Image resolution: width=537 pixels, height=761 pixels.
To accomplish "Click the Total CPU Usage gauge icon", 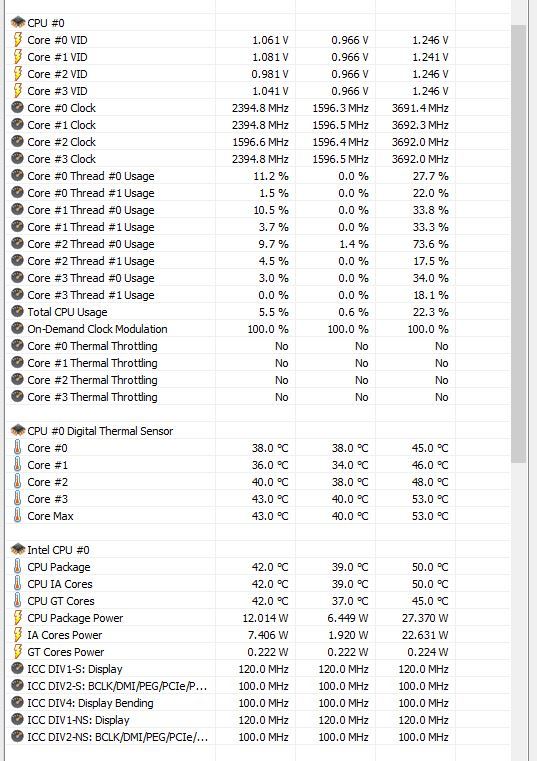I will (x=17, y=311).
